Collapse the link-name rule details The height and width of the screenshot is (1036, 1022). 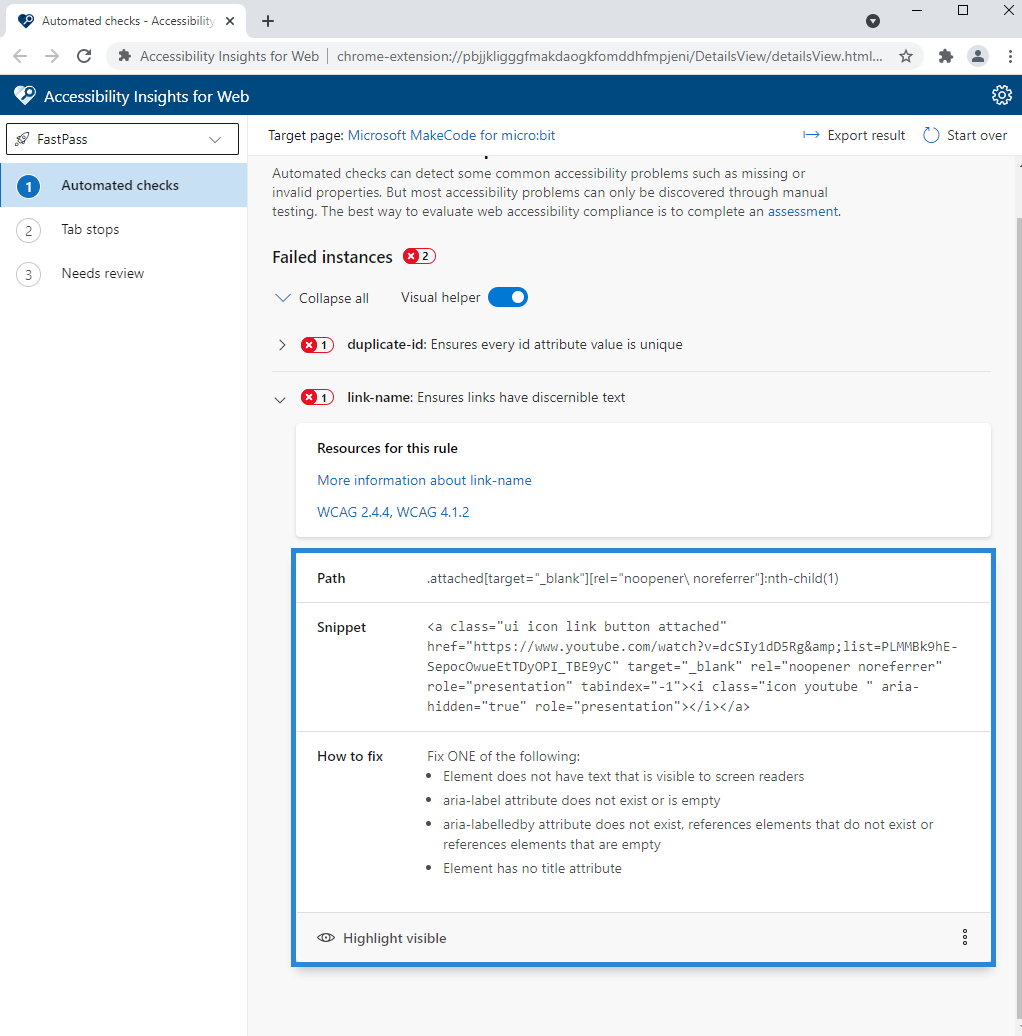[x=280, y=398]
